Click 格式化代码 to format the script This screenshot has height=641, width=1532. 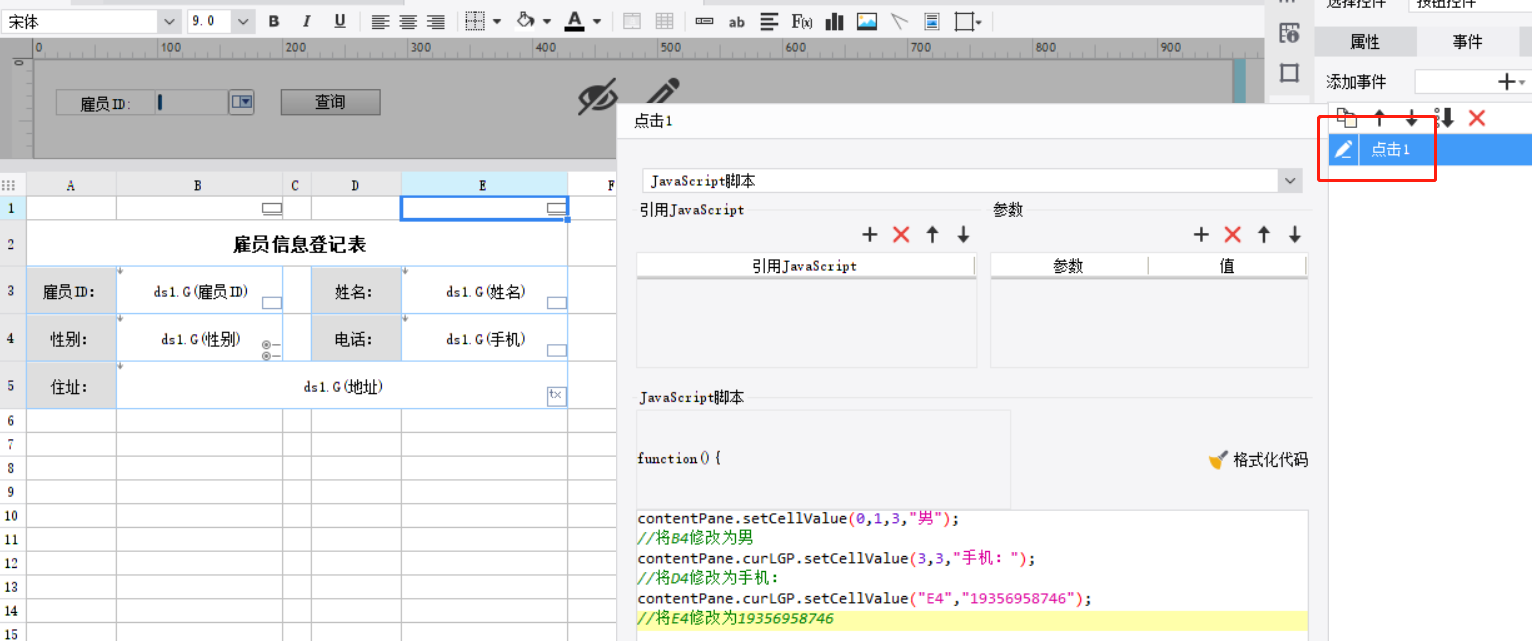[x=1258, y=460]
